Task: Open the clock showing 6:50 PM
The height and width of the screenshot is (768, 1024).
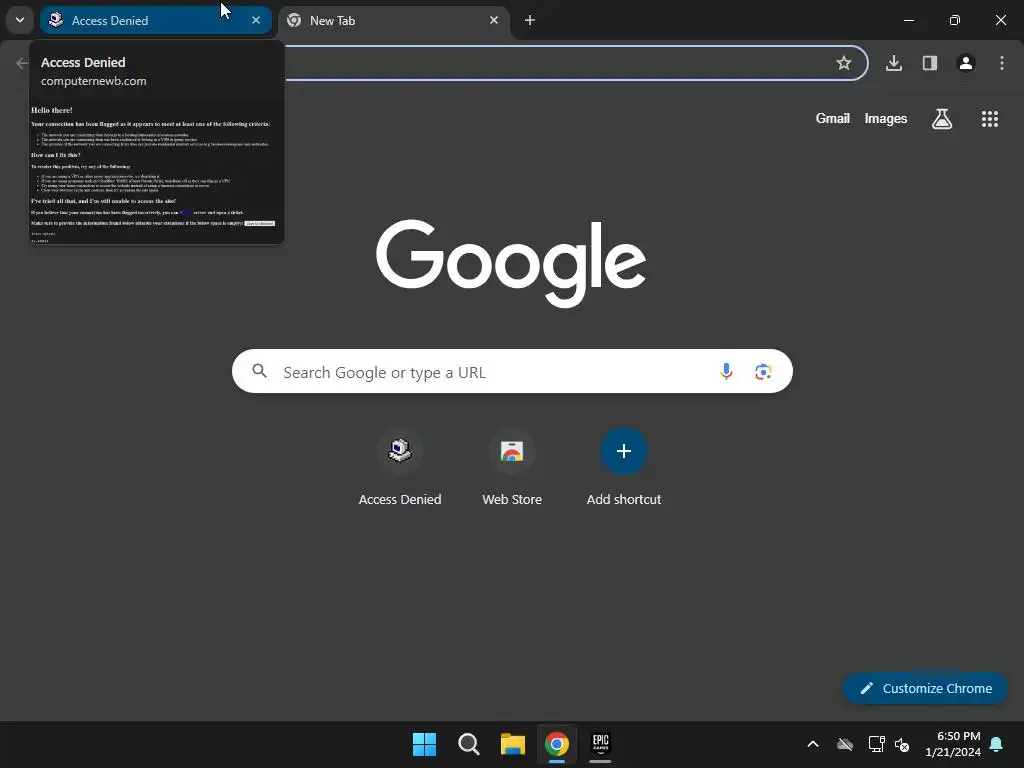Action: 953,744
